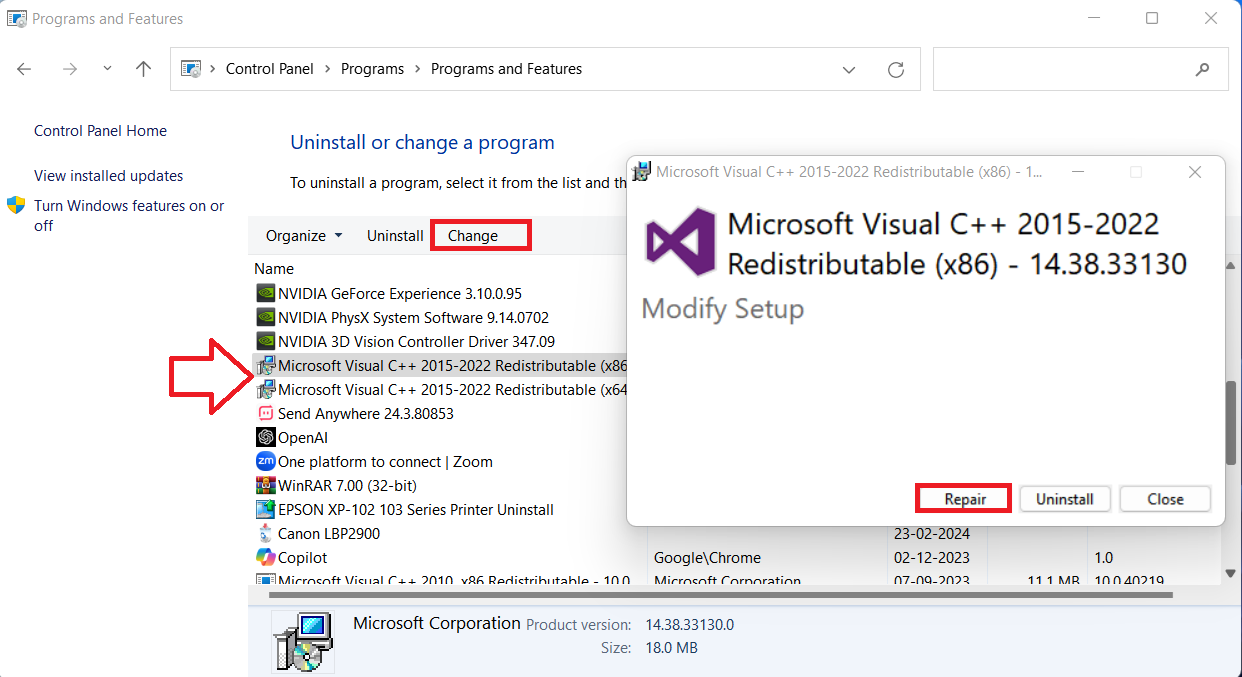This screenshot has height=677, width=1242.
Task: Click the Visual C++ (x86) installer icon in list
Action: (265, 365)
